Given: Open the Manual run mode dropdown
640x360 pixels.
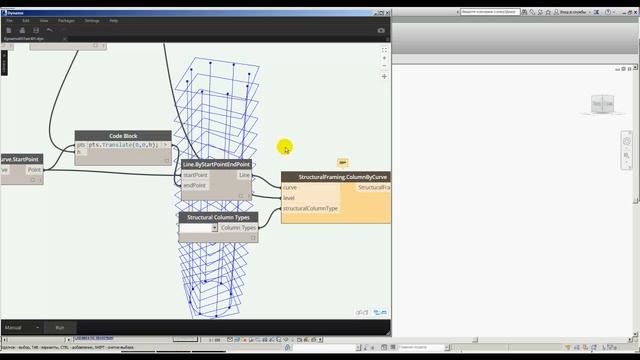Looking at the screenshot, I should point(22,327).
